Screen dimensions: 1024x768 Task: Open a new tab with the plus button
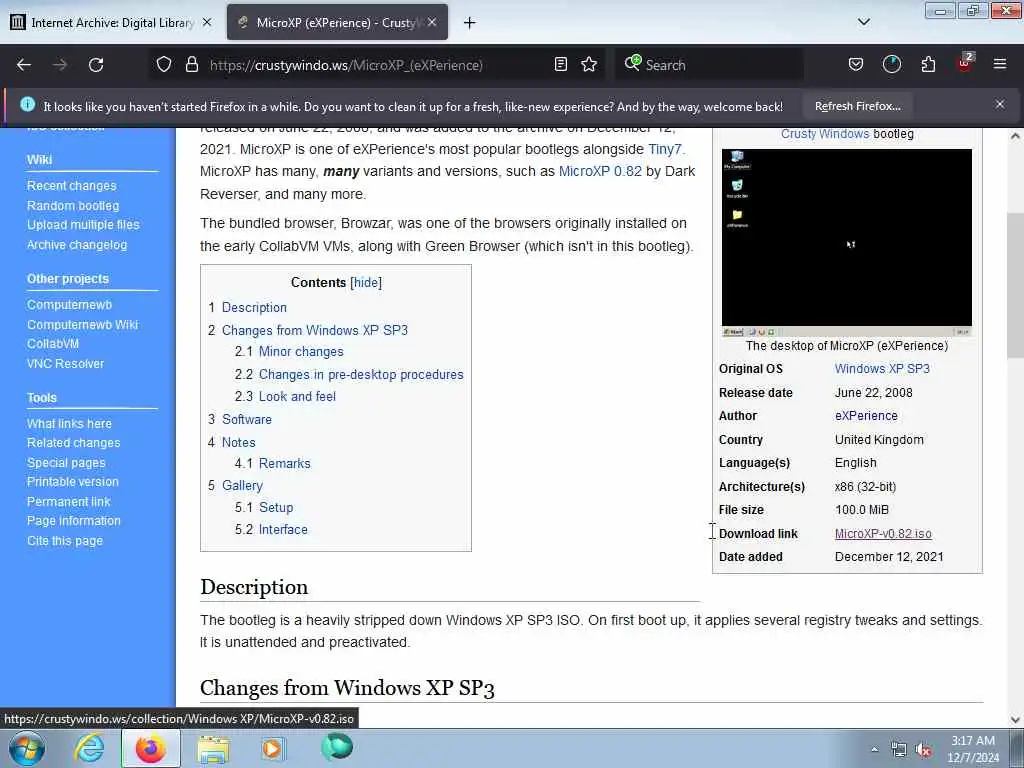pyautogui.click(x=469, y=23)
